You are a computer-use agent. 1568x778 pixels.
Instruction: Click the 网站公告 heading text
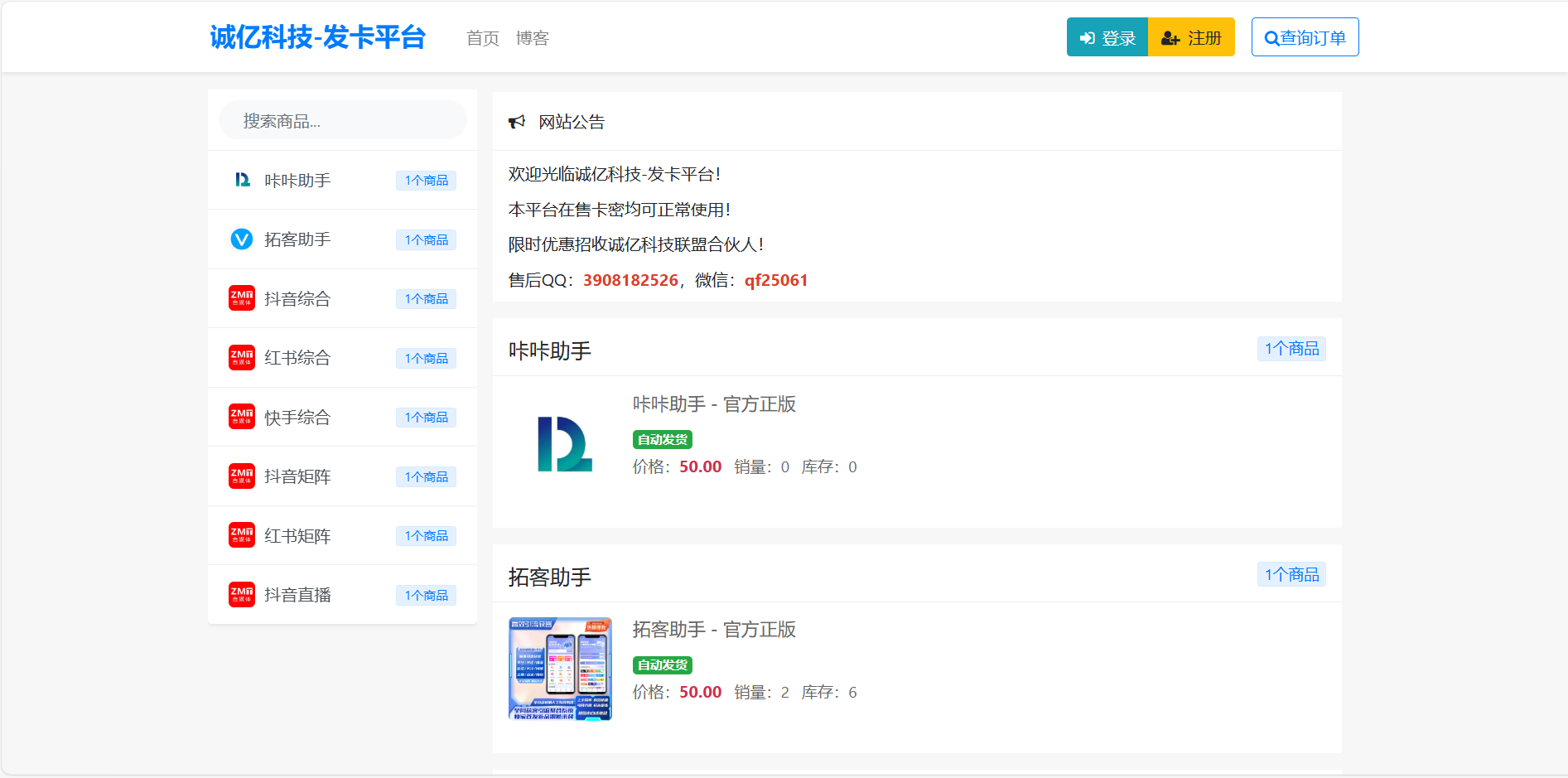tap(572, 122)
